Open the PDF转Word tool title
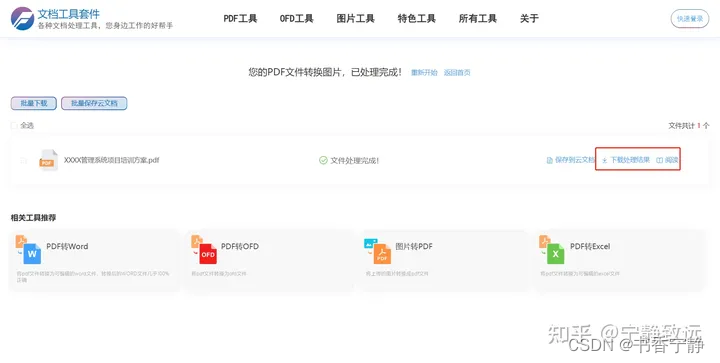 [x=67, y=246]
